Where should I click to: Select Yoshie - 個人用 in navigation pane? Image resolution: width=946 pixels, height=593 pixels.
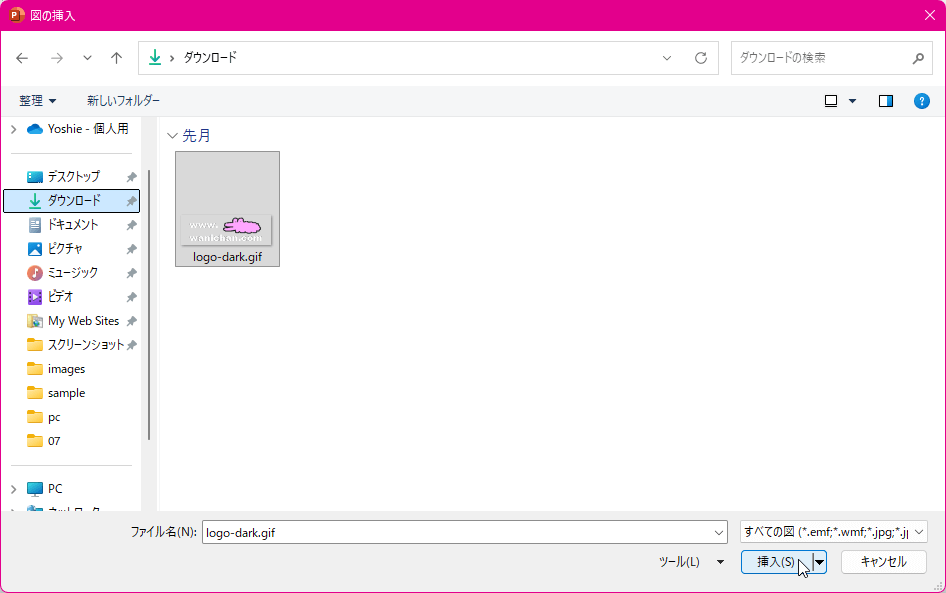point(88,128)
